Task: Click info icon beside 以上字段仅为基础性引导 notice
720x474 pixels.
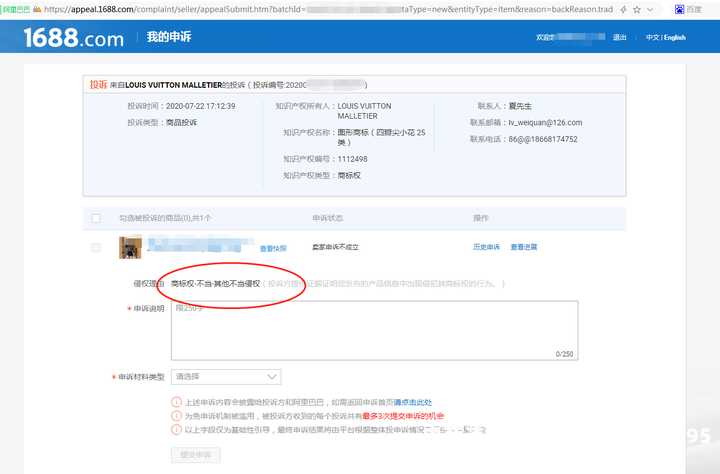Action: (176, 429)
